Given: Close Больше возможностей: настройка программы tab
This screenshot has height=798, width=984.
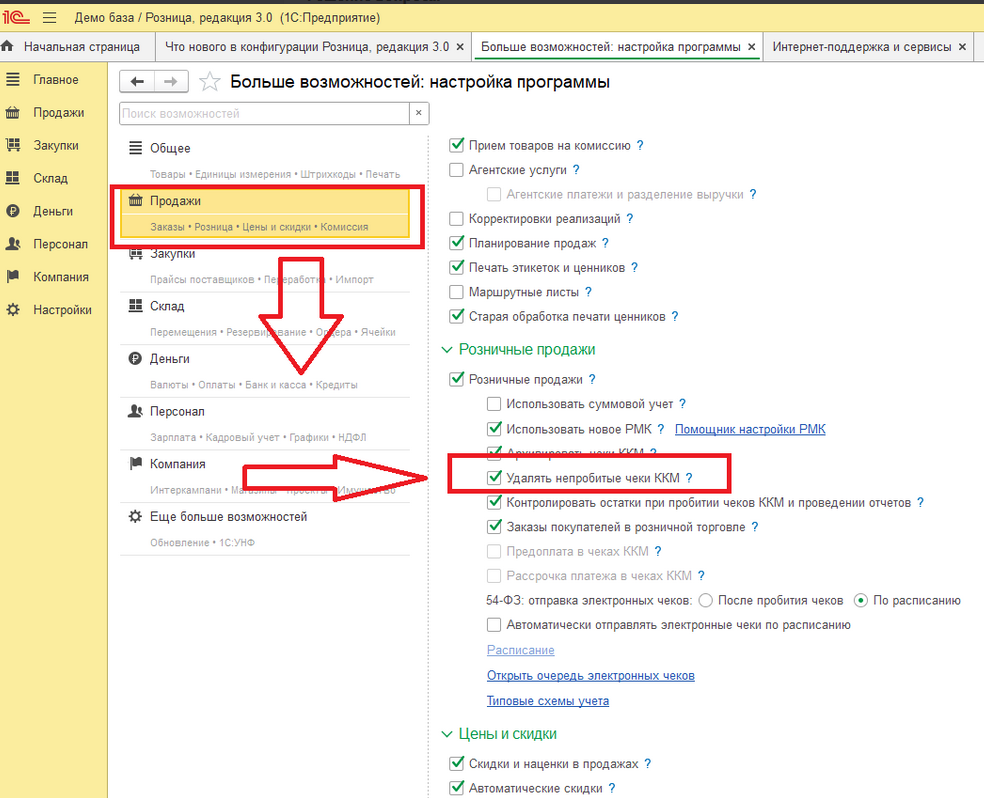Looking at the screenshot, I should (751, 47).
